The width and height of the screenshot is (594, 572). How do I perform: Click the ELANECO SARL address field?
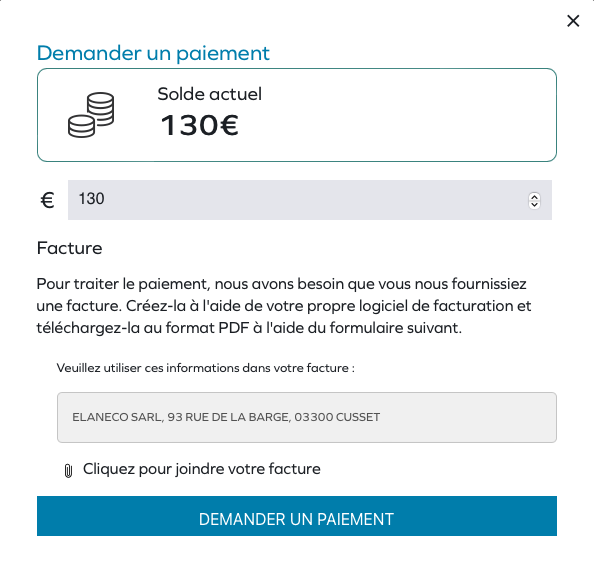tap(307, 417)
